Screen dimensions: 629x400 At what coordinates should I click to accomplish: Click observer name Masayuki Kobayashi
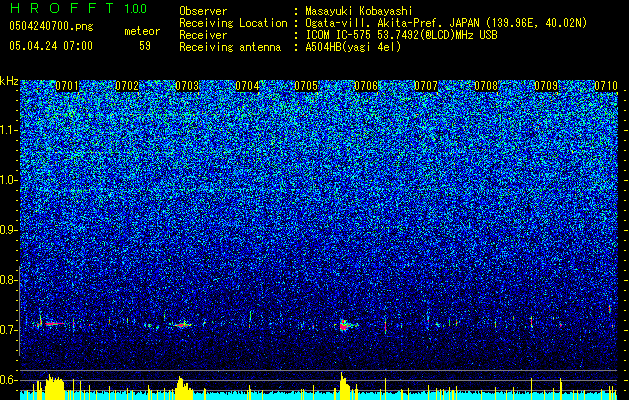click(x=359, y=11)
